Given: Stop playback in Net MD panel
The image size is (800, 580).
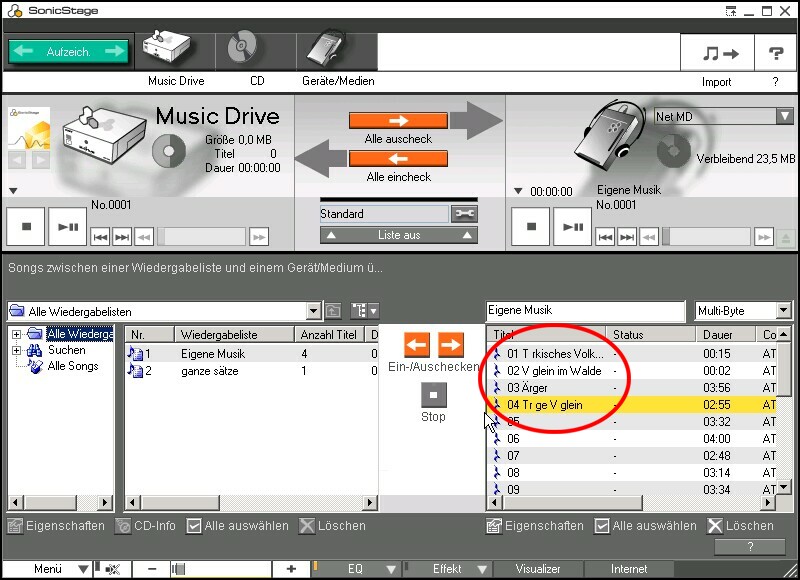Looking at the screenshot, I should click(531, 226).
